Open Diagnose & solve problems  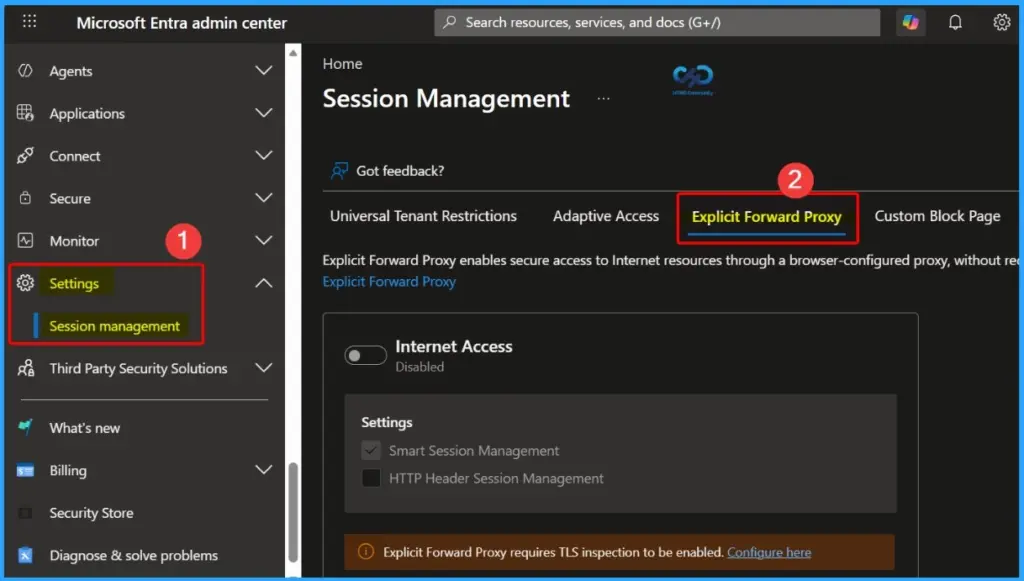coord(134,556)
